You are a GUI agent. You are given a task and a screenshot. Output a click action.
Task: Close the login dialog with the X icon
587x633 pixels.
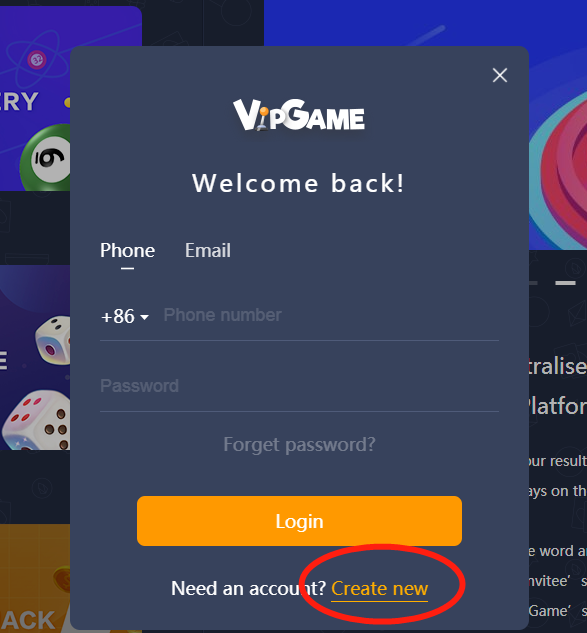[x=500, y=75]
